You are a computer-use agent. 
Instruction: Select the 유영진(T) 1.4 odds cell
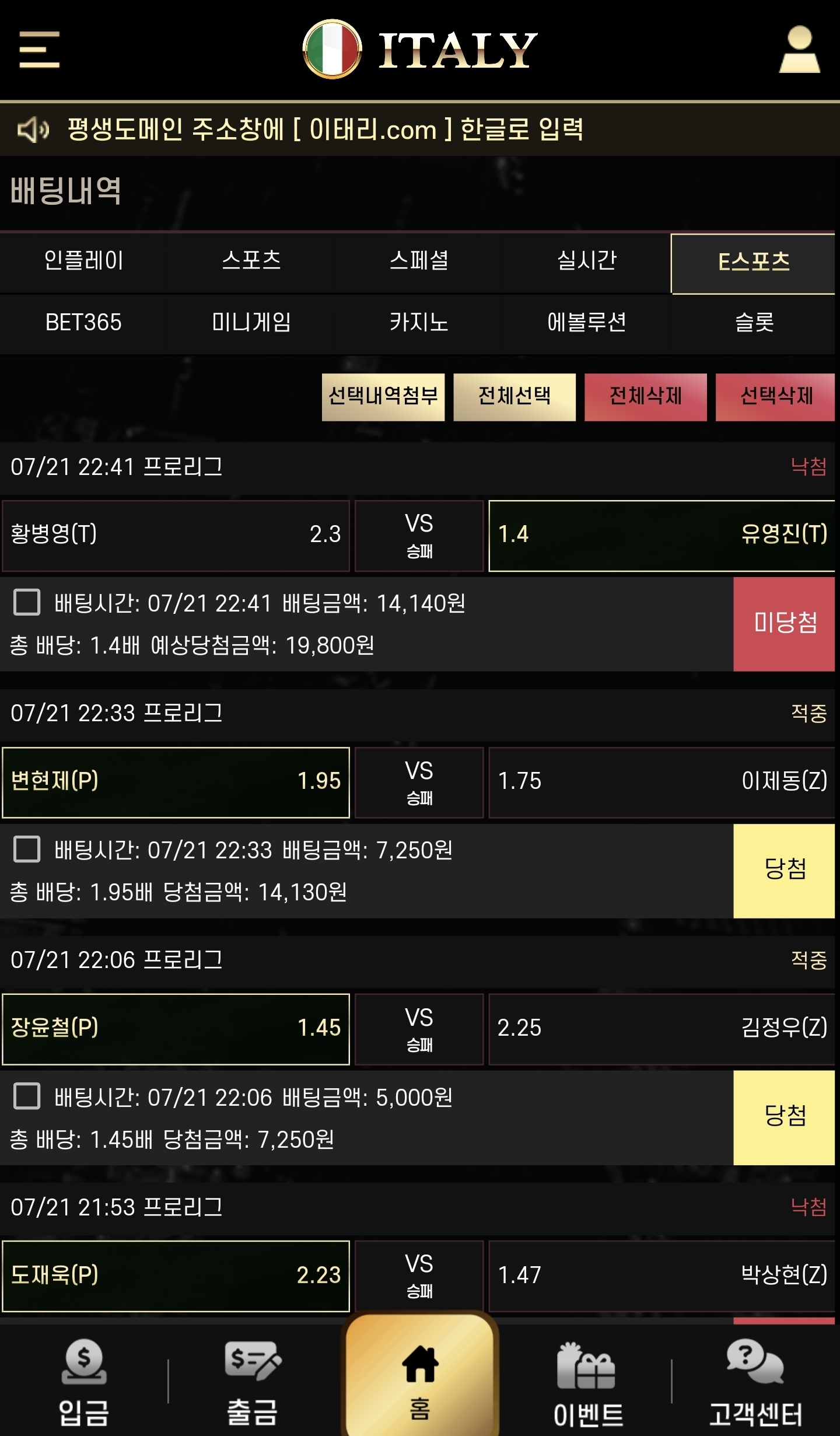point(662,535)
